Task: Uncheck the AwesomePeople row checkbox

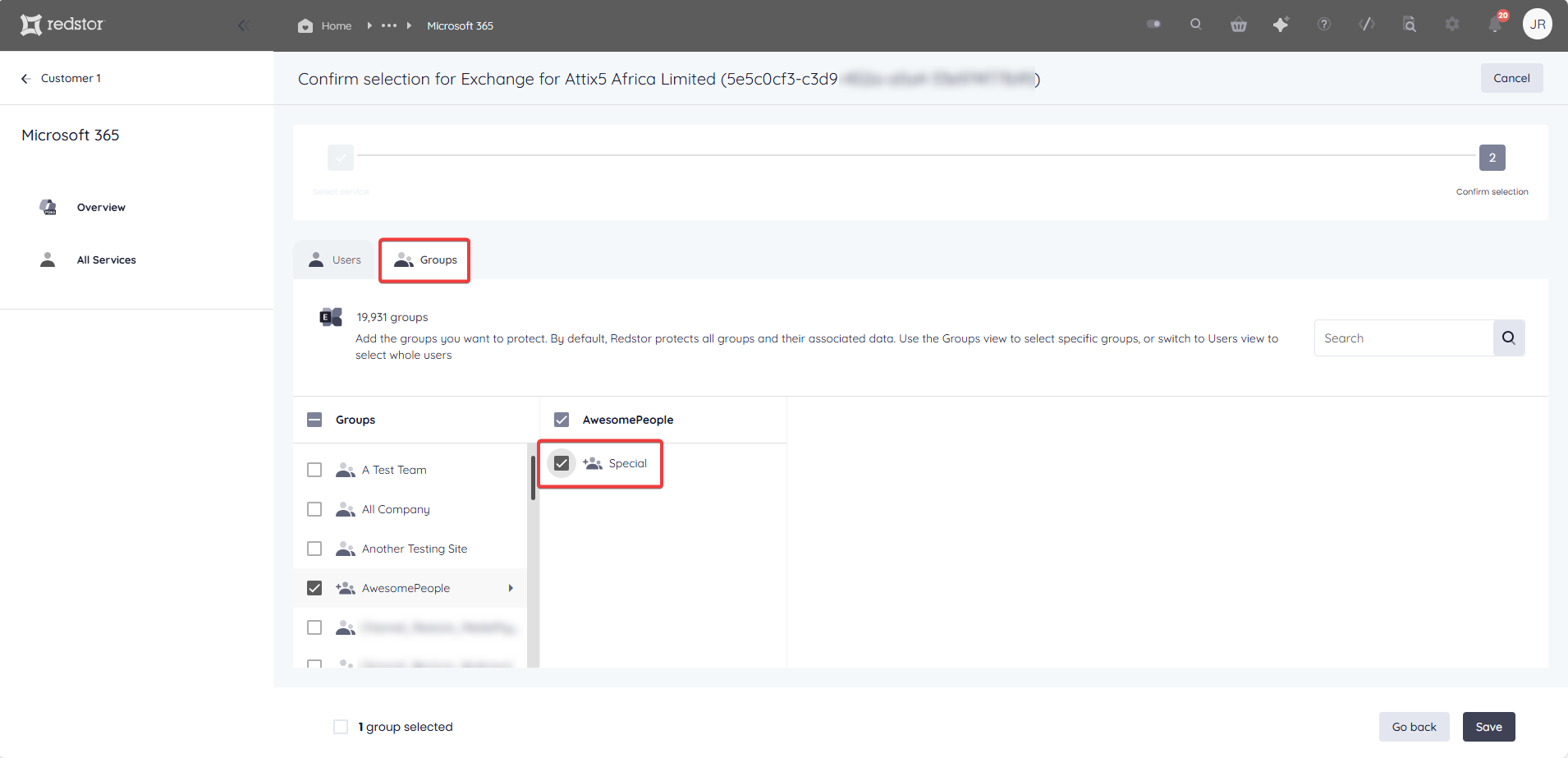Action: click(314, 588)
